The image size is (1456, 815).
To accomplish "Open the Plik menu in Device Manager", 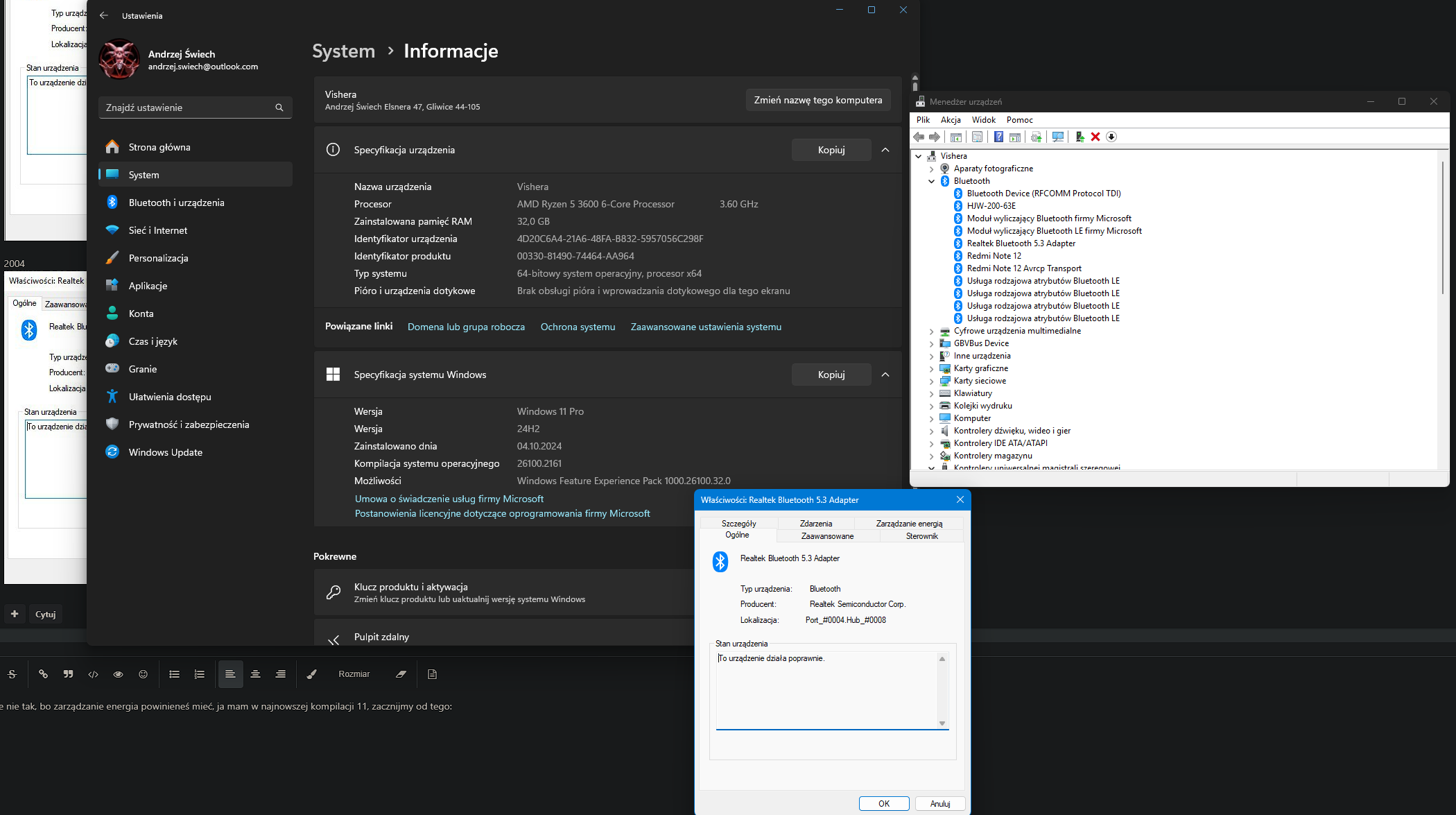I will (x=923, y=120).
